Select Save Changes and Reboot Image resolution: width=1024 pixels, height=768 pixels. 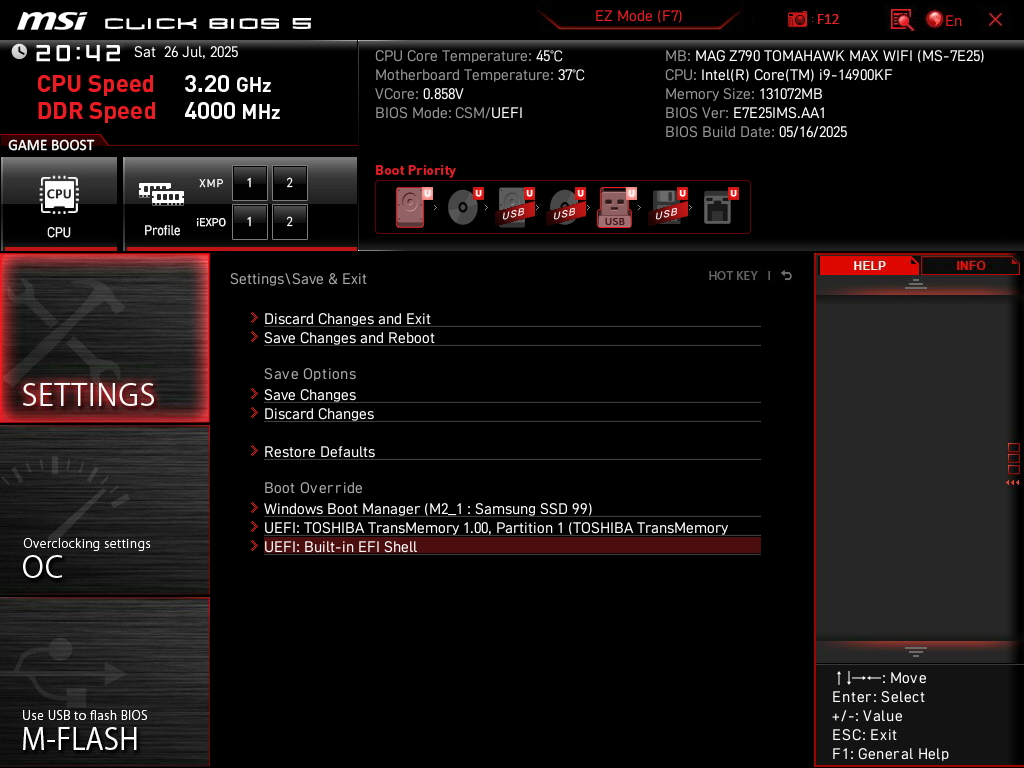[x=512, y=338]
